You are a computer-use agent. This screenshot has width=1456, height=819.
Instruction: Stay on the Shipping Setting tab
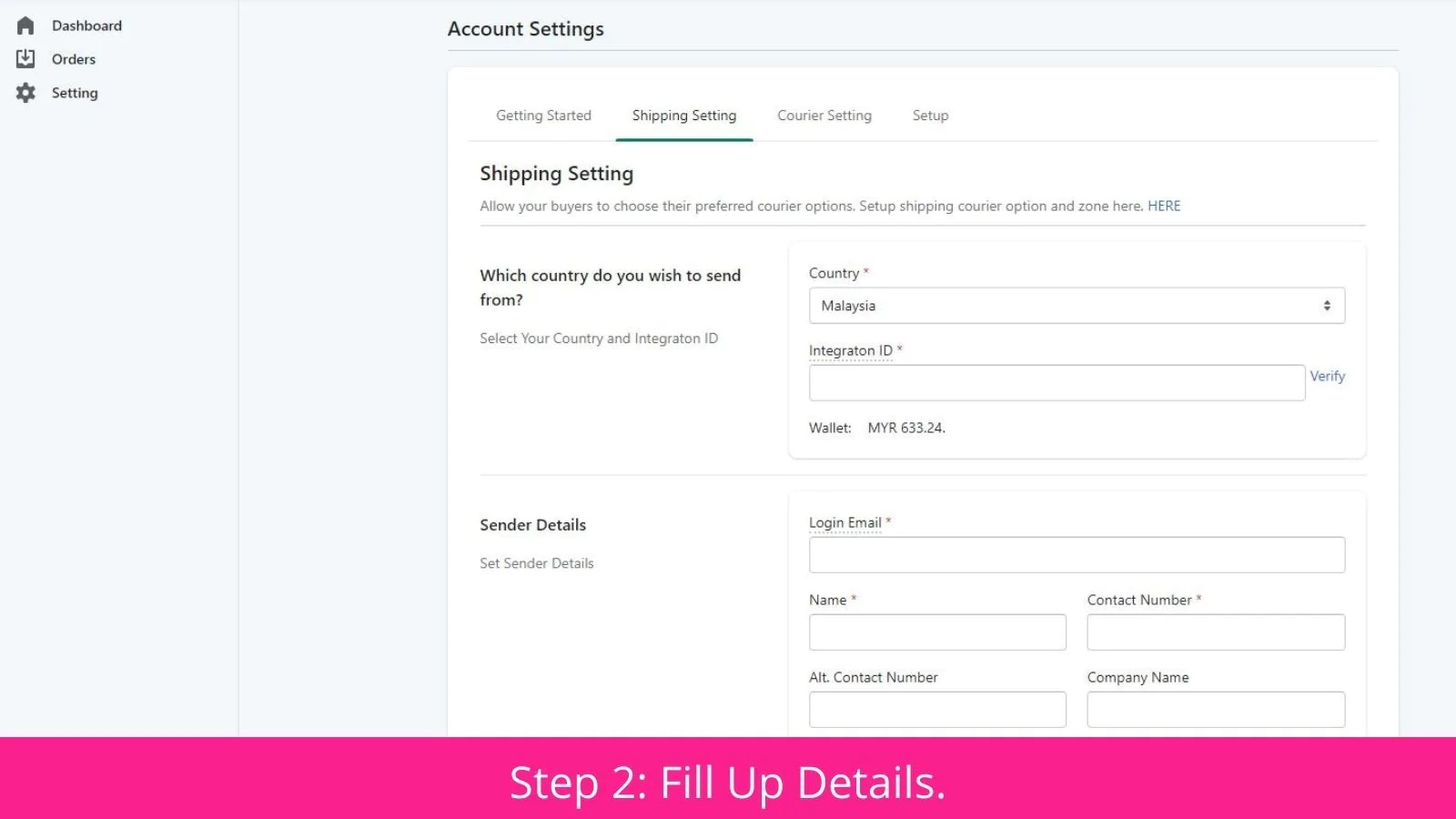pos(683,116)
